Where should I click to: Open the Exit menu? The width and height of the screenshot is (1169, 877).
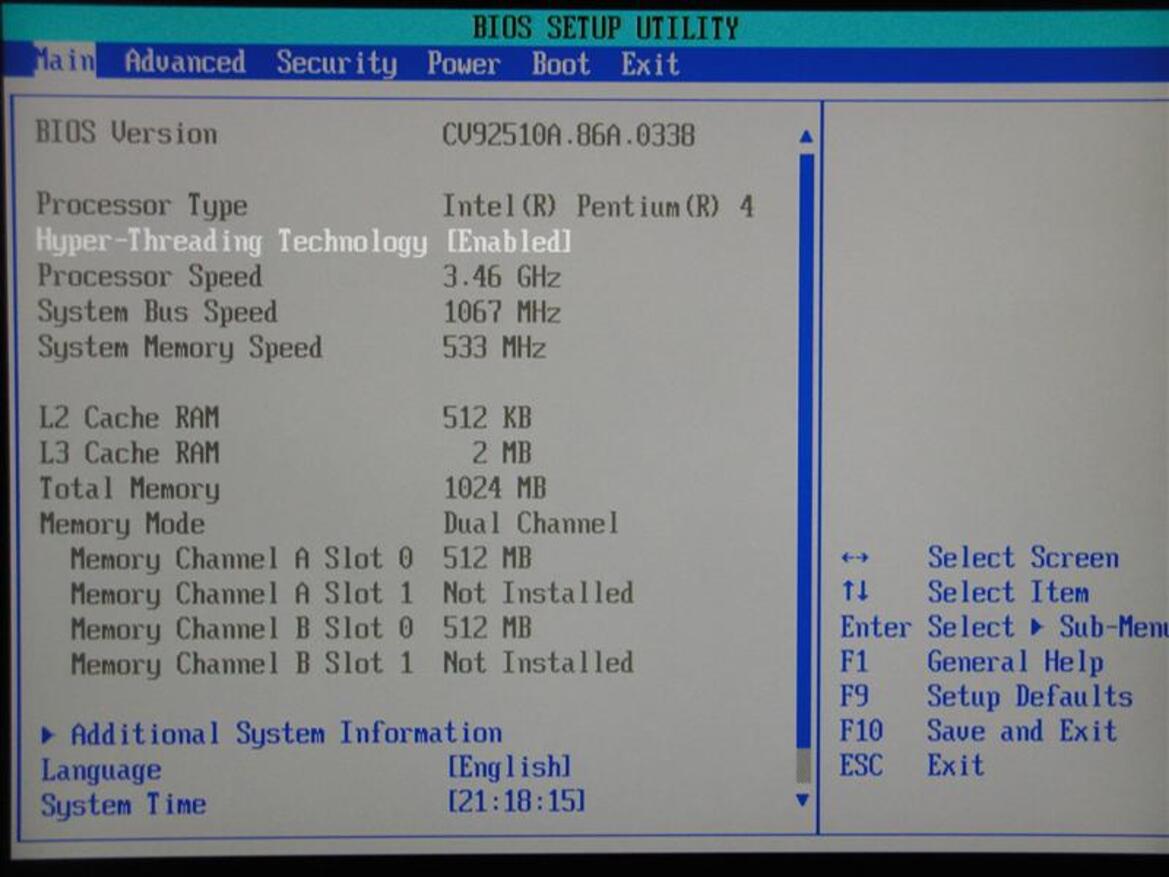tap(651, 62)
